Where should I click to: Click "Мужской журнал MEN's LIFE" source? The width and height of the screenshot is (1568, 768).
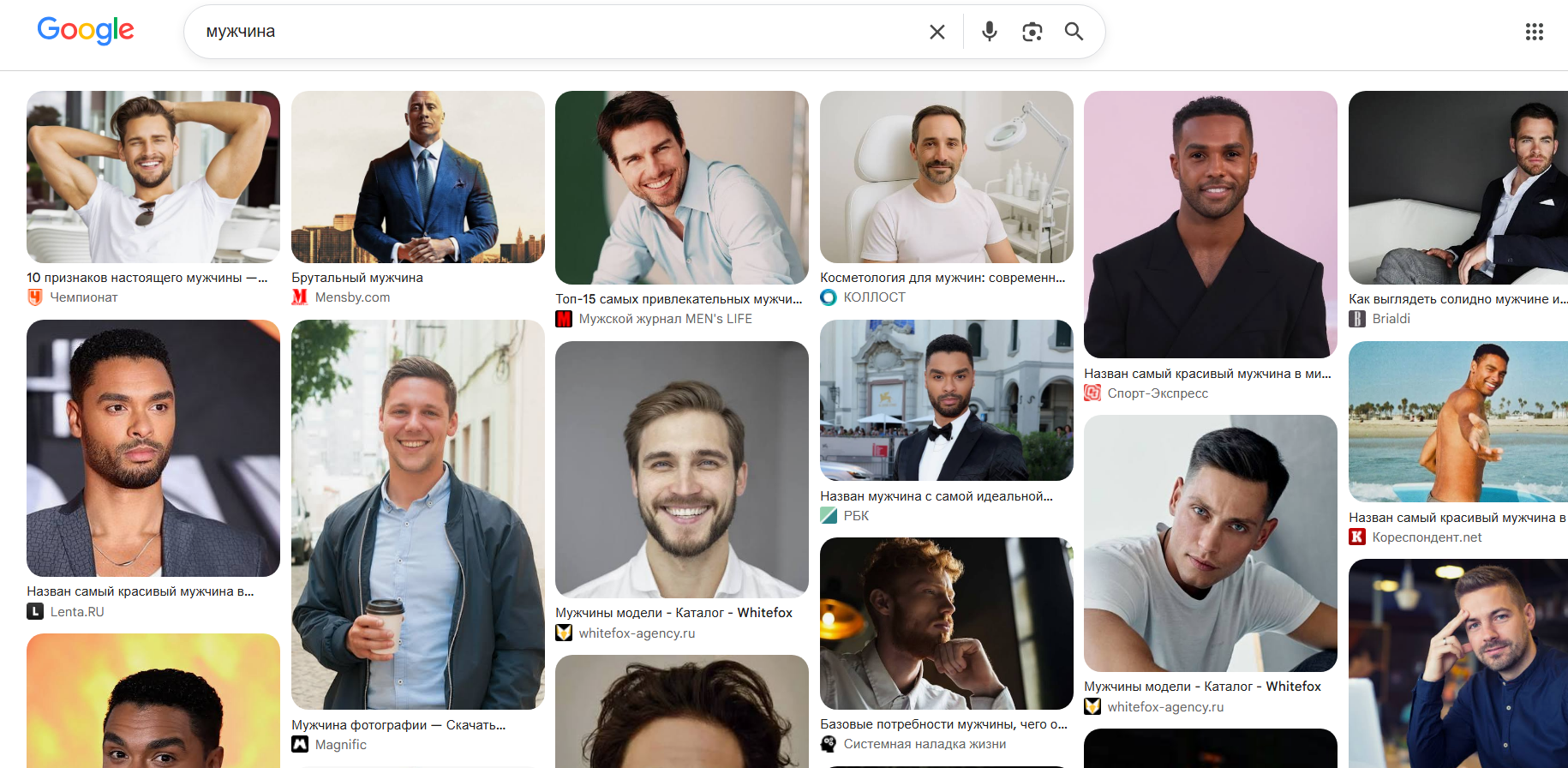[x=666, y=319]
